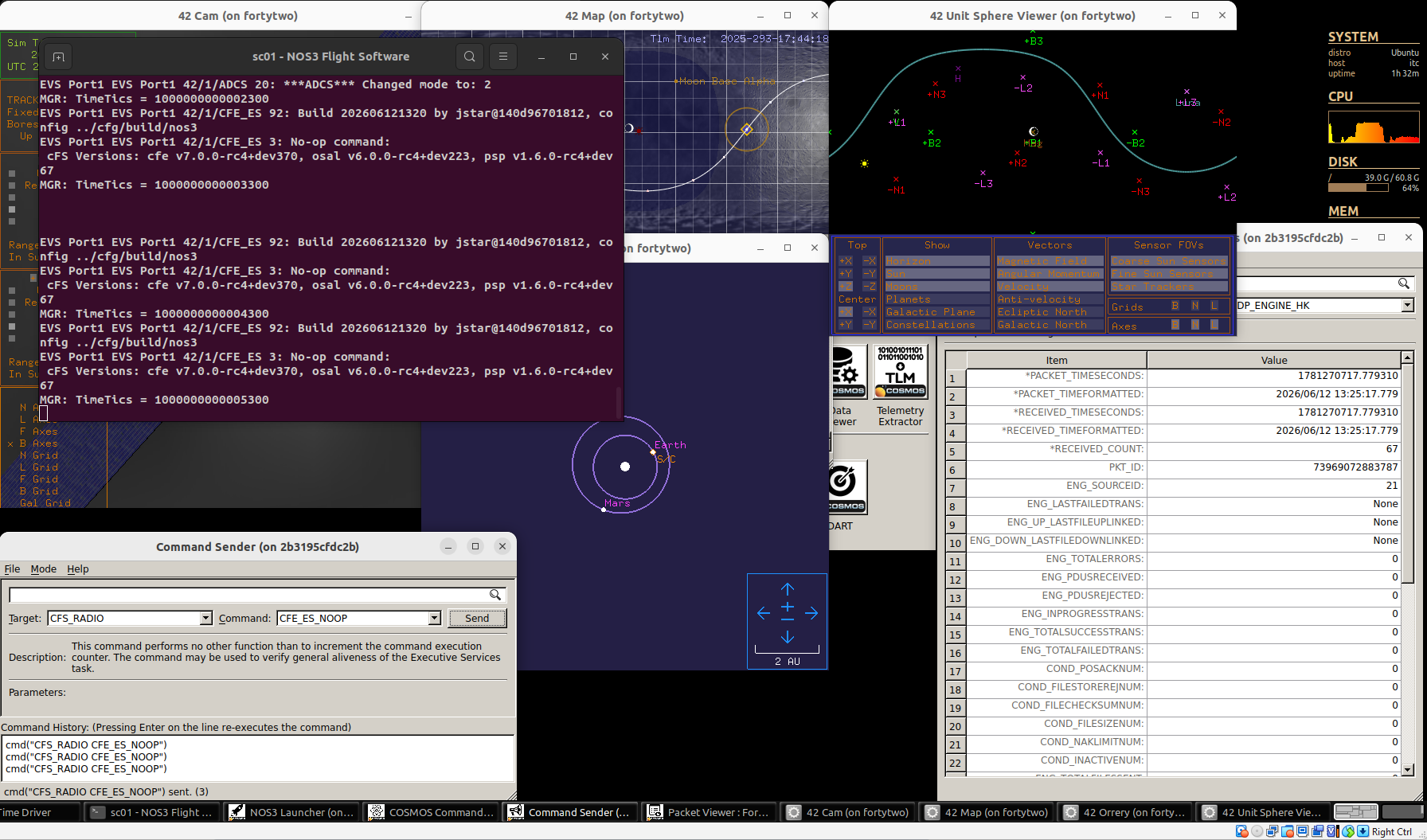Toggle Angular Momentum vector
The height and width of the screenshot is (840, 1427).
1050,274
